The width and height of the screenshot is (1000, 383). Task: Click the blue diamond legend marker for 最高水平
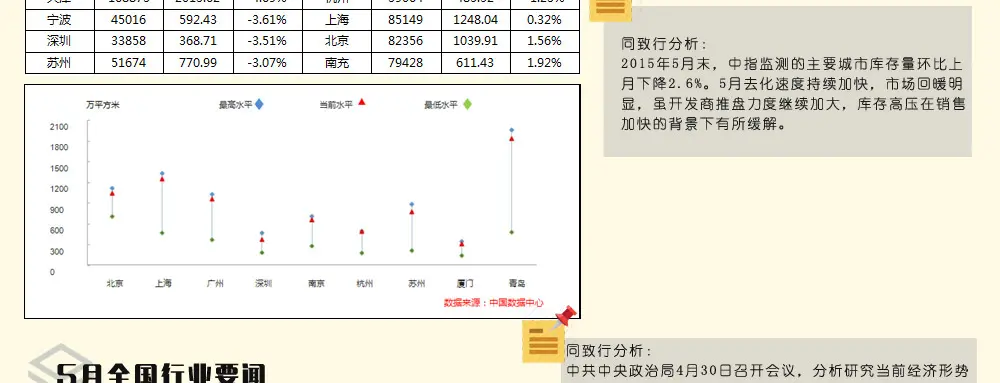click(259, 104)
